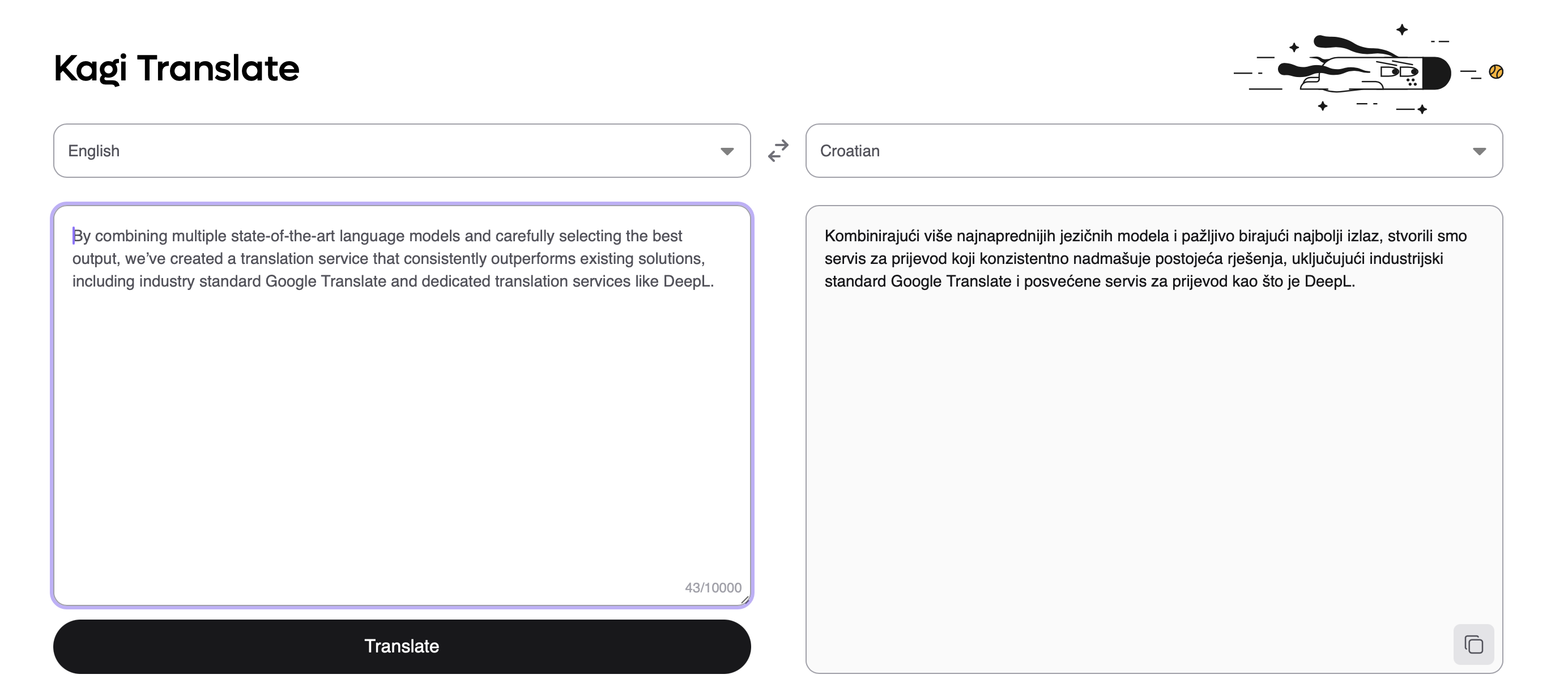The width and height of the screenshot is (1568, 700).
Task: Click the source dropdown arrow
Action: pos(727,151)
